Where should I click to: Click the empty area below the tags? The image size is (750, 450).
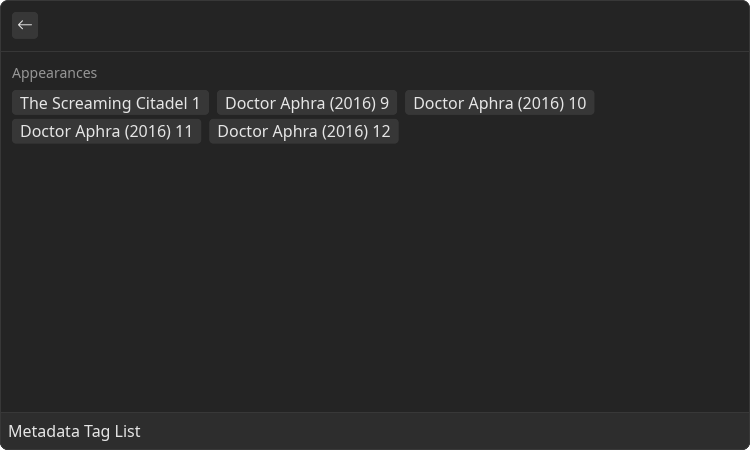click(375, 277)
